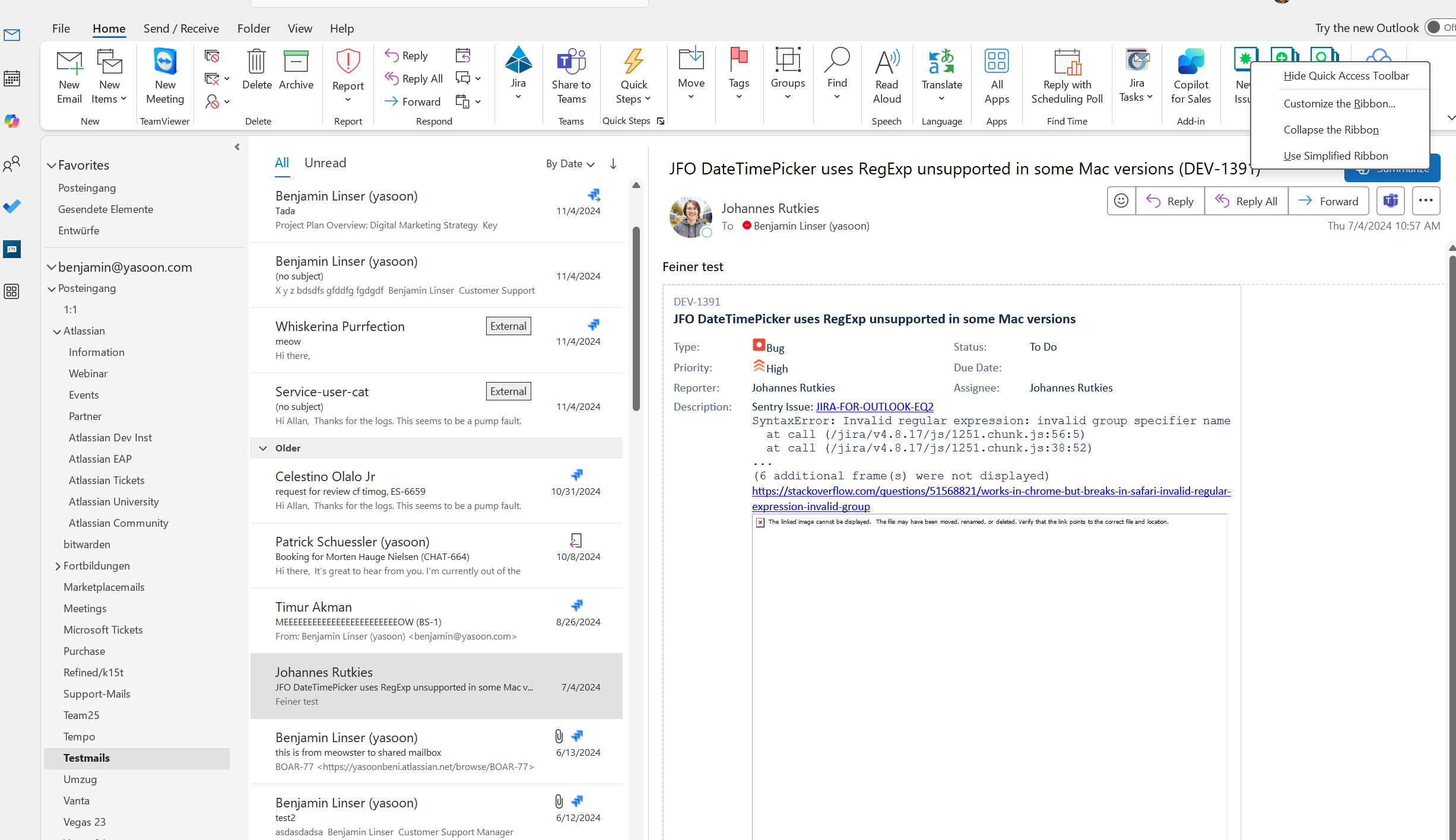Screen dimensions: 1456x840
Task: Expand the Fortbildungen folder
Action: pos(58,566)
